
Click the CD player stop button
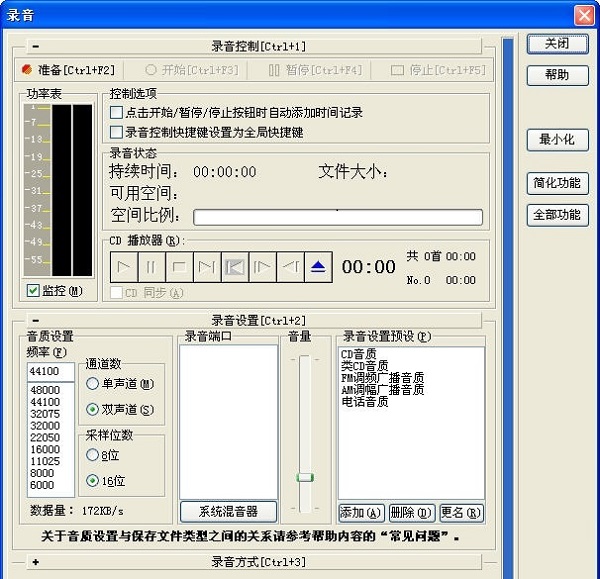tap(179, 267)
